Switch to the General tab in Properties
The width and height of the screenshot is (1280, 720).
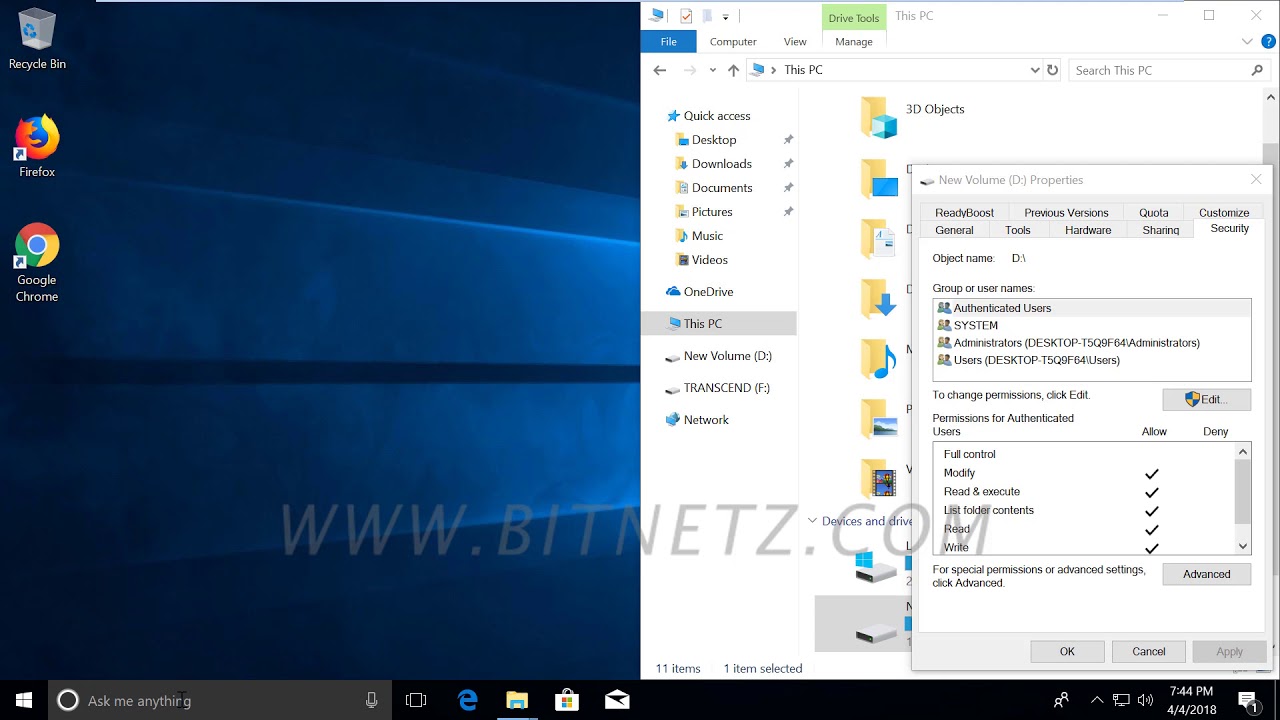click(x=954, y=230)
